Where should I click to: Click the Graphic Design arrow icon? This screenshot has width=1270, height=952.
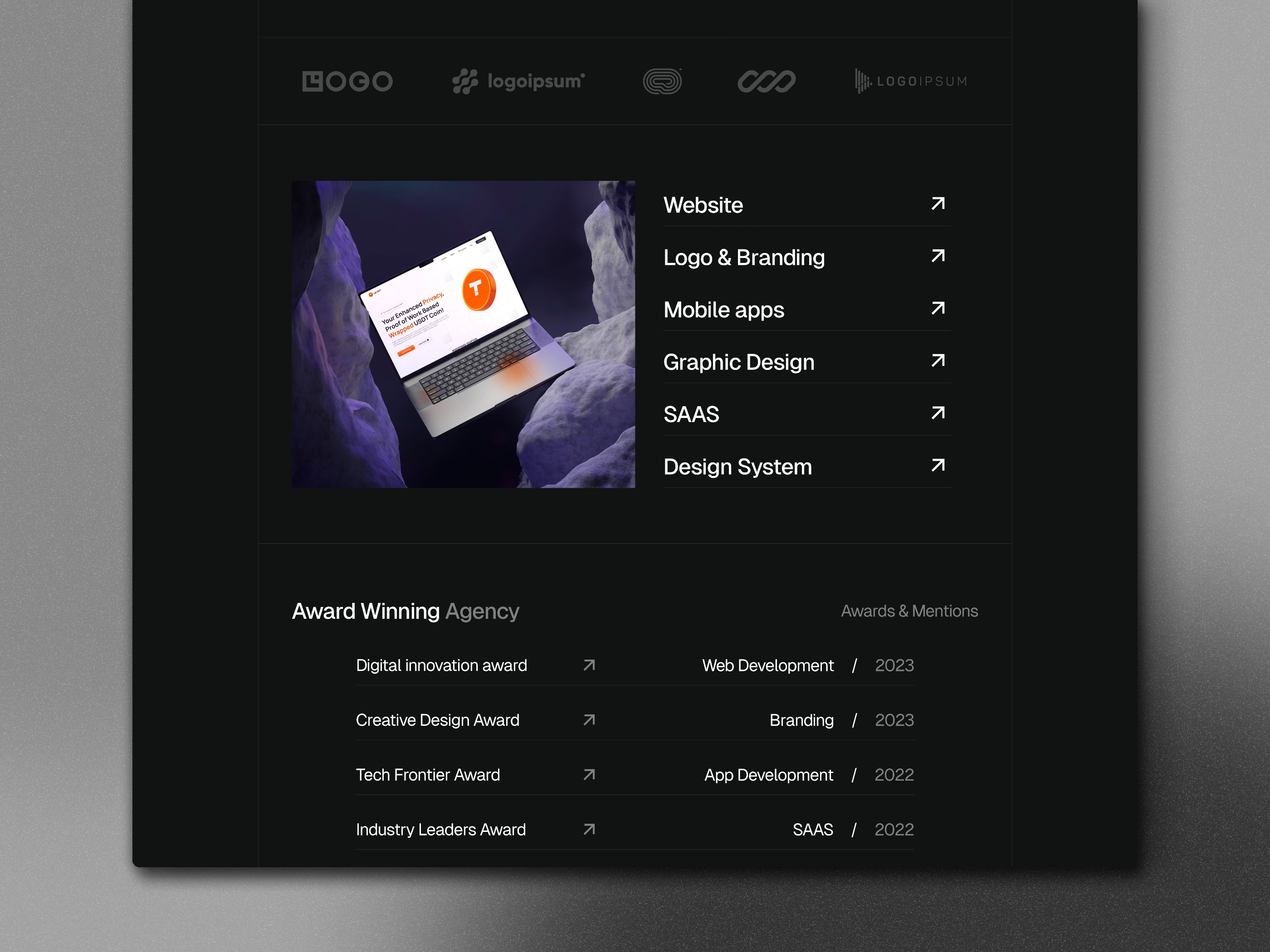click(938, 361)
